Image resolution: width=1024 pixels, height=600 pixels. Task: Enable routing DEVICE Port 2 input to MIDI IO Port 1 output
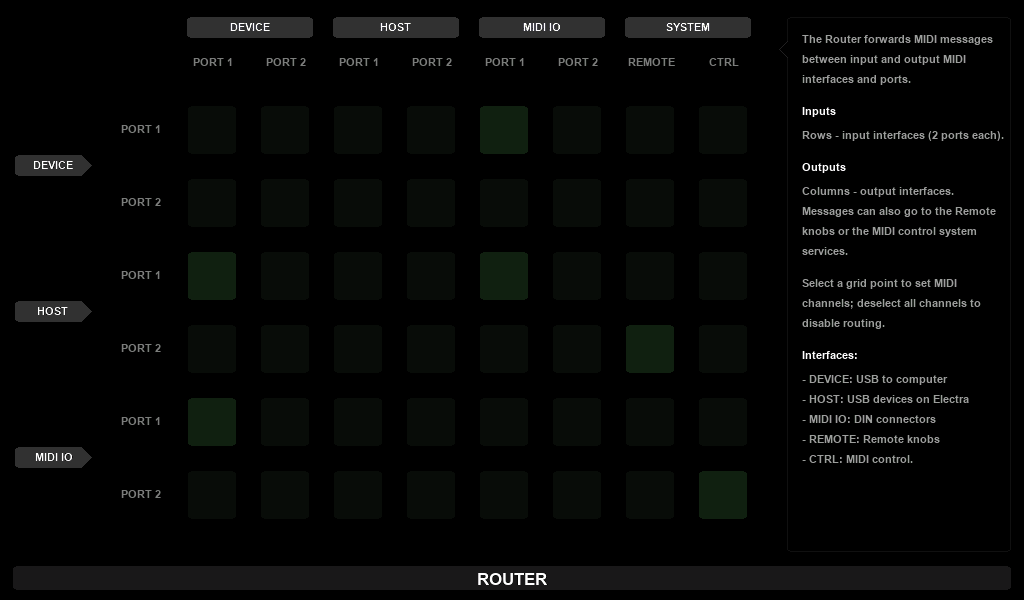504,203
